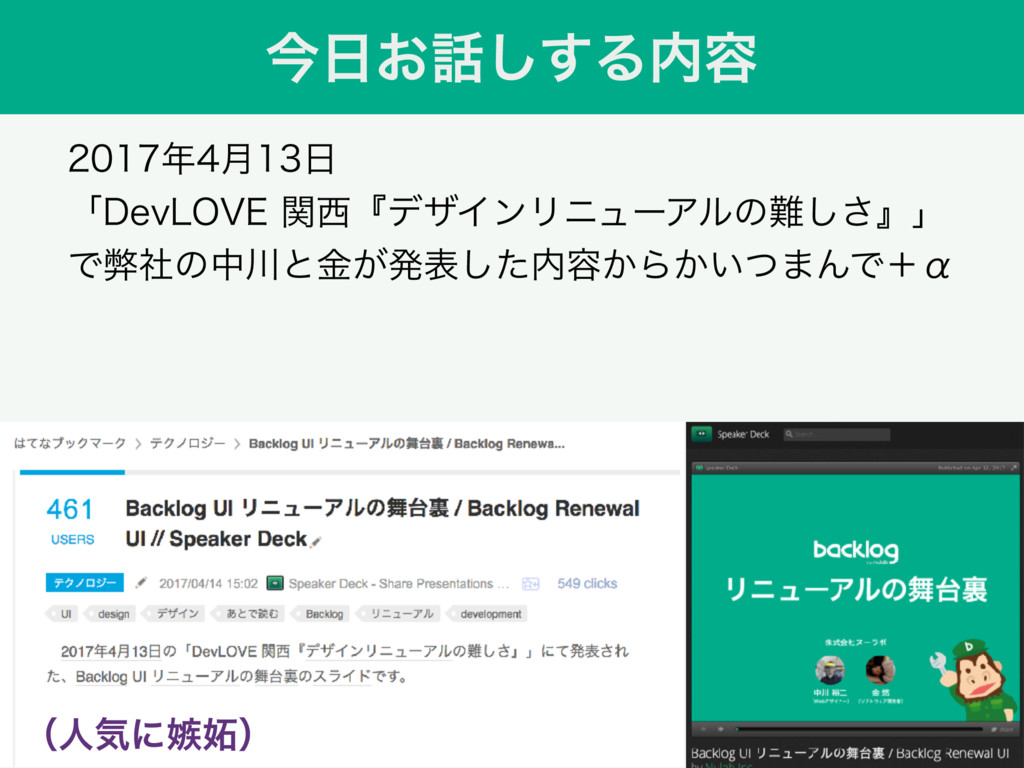Click the blue テクノロジー category label
Image resolution: width=1024 pixels, height=768 pixels.
tap(84, 583)
